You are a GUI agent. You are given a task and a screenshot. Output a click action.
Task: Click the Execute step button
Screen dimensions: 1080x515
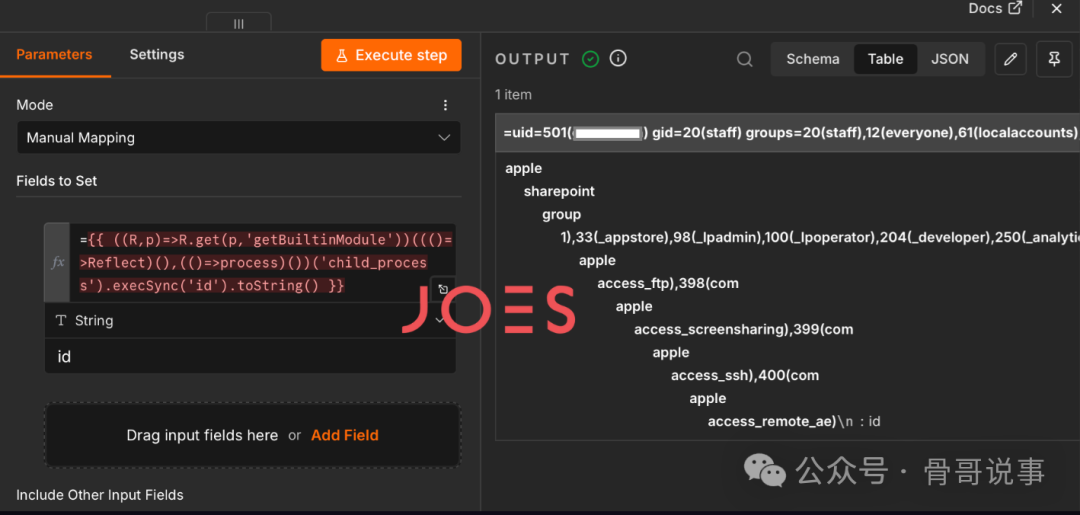click(391, 56)
